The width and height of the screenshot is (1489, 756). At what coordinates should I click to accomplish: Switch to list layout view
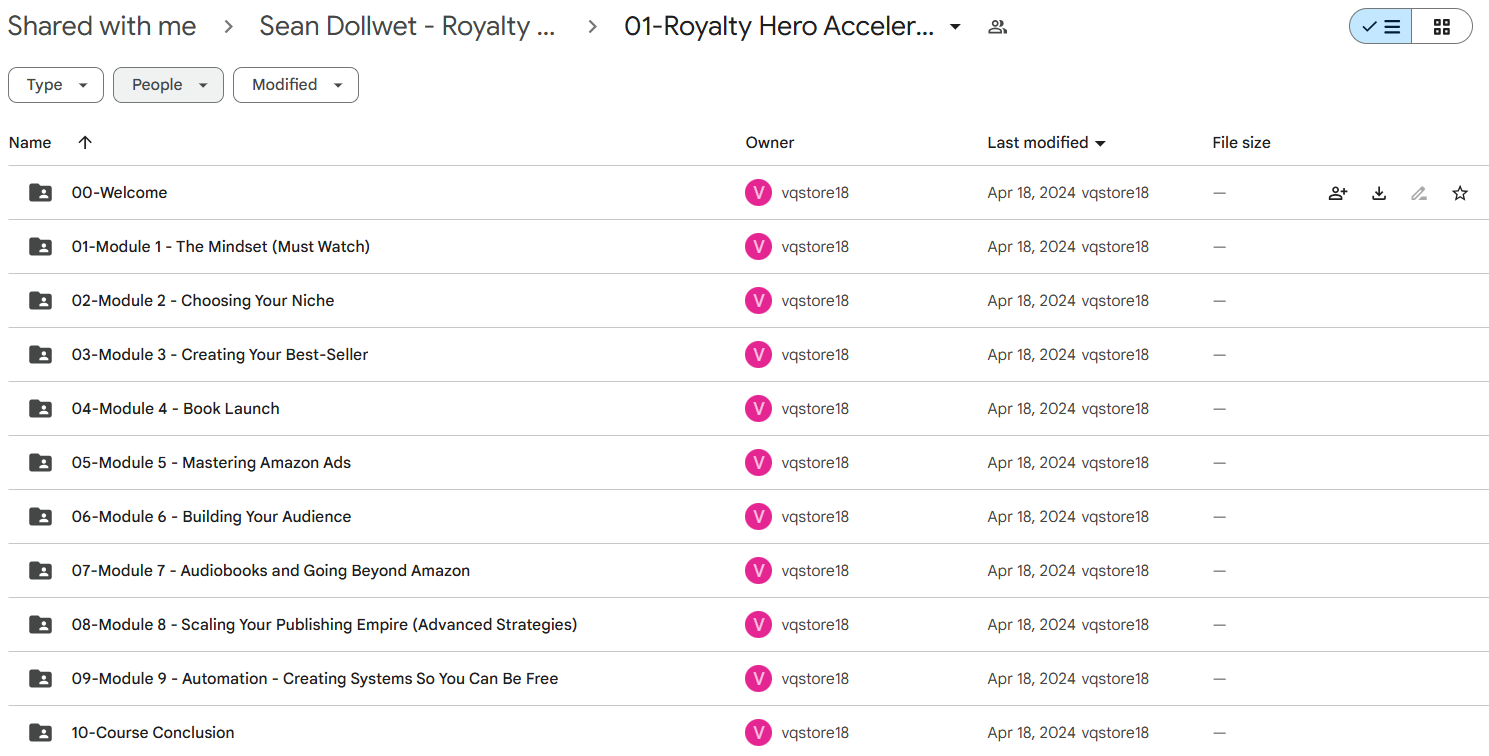(1381, 27)
